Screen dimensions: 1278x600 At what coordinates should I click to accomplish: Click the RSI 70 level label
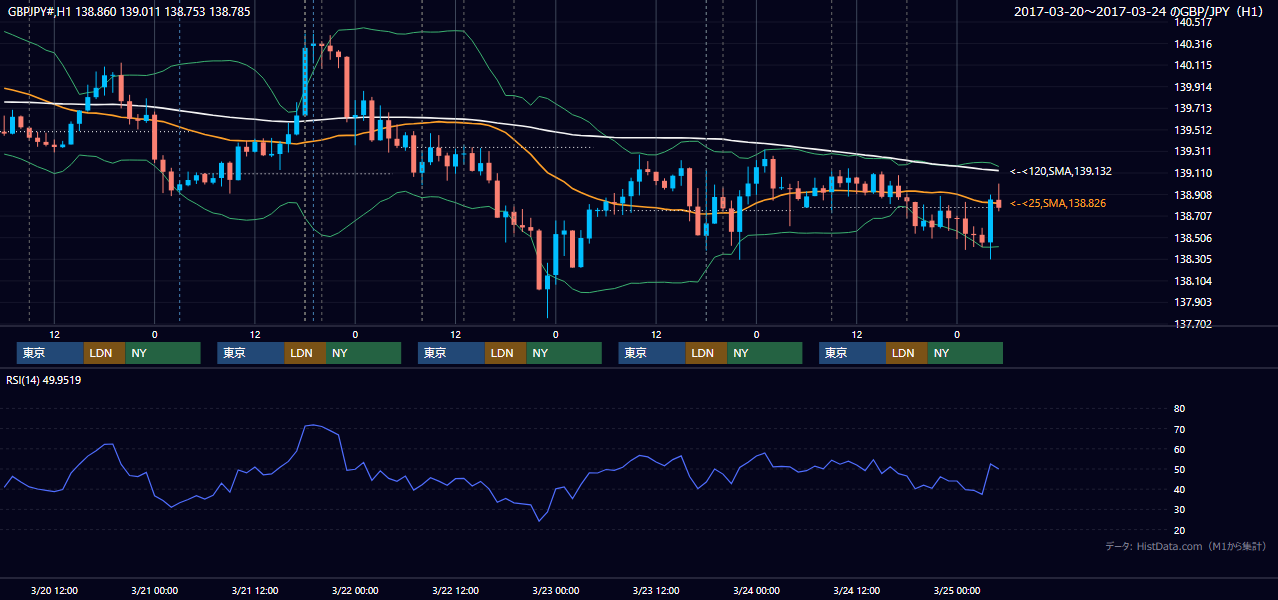[x=1179, y=429]
